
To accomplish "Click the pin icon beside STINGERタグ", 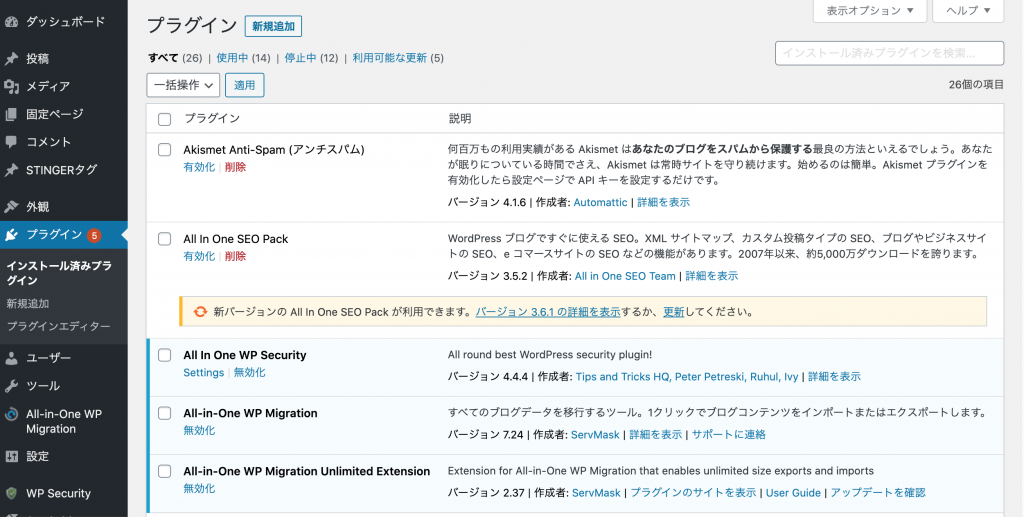I will (11, 170).
